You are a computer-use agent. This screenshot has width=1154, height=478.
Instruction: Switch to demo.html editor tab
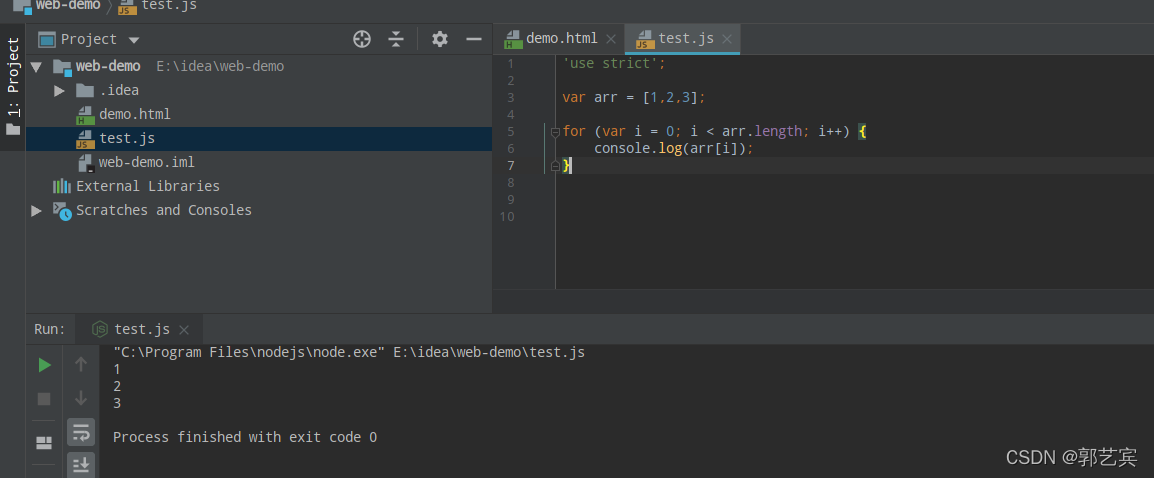[x=561, y=38]
